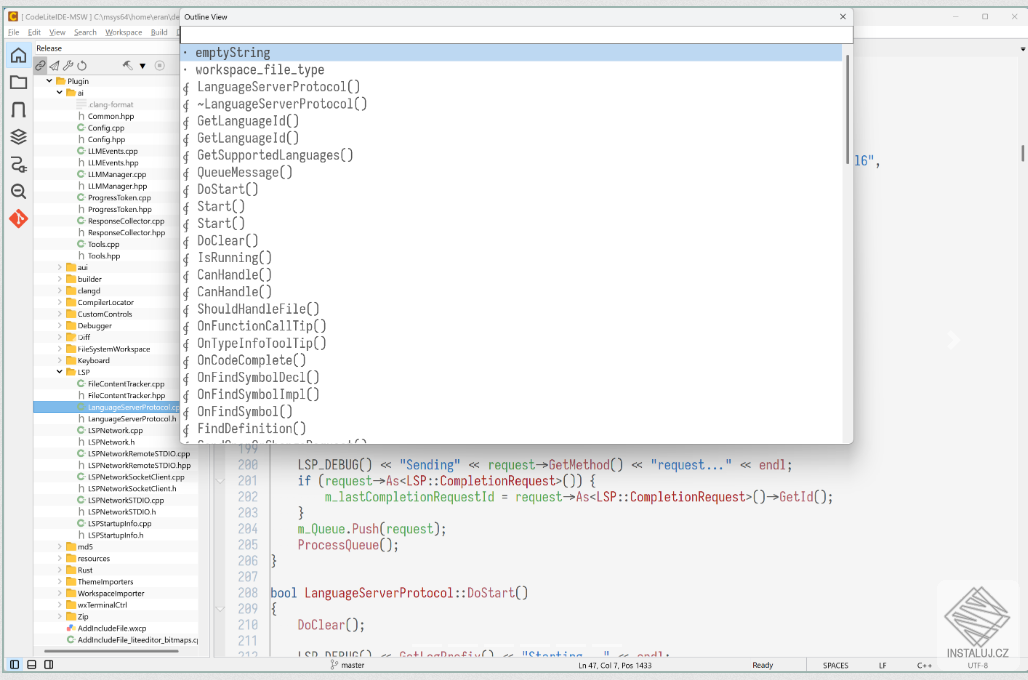The image size is (1028, 680).
Task: Expand the ThemeImporters folder
Action: coord(60,582)
